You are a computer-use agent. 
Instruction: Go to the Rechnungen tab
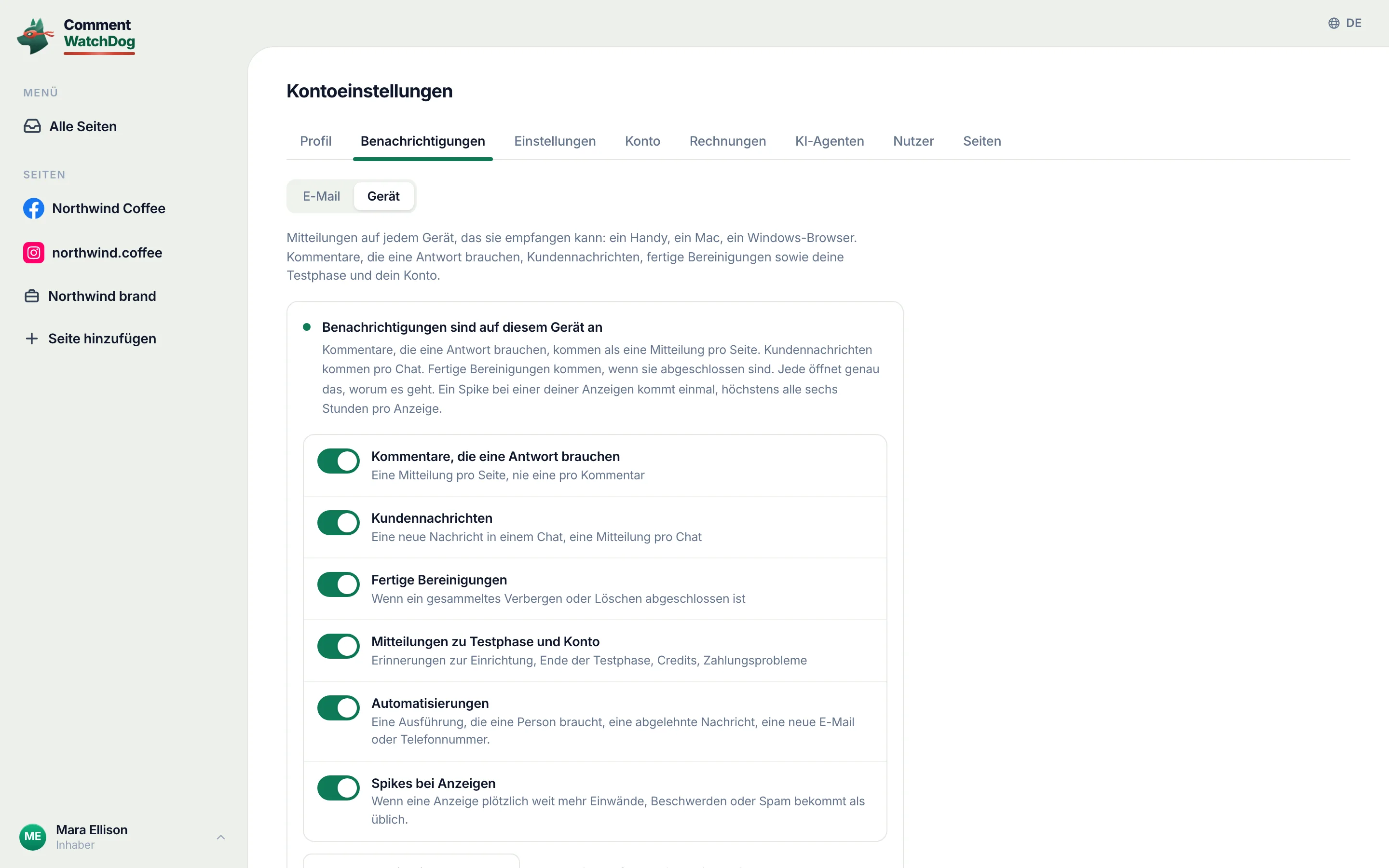(x=727, y=141)
